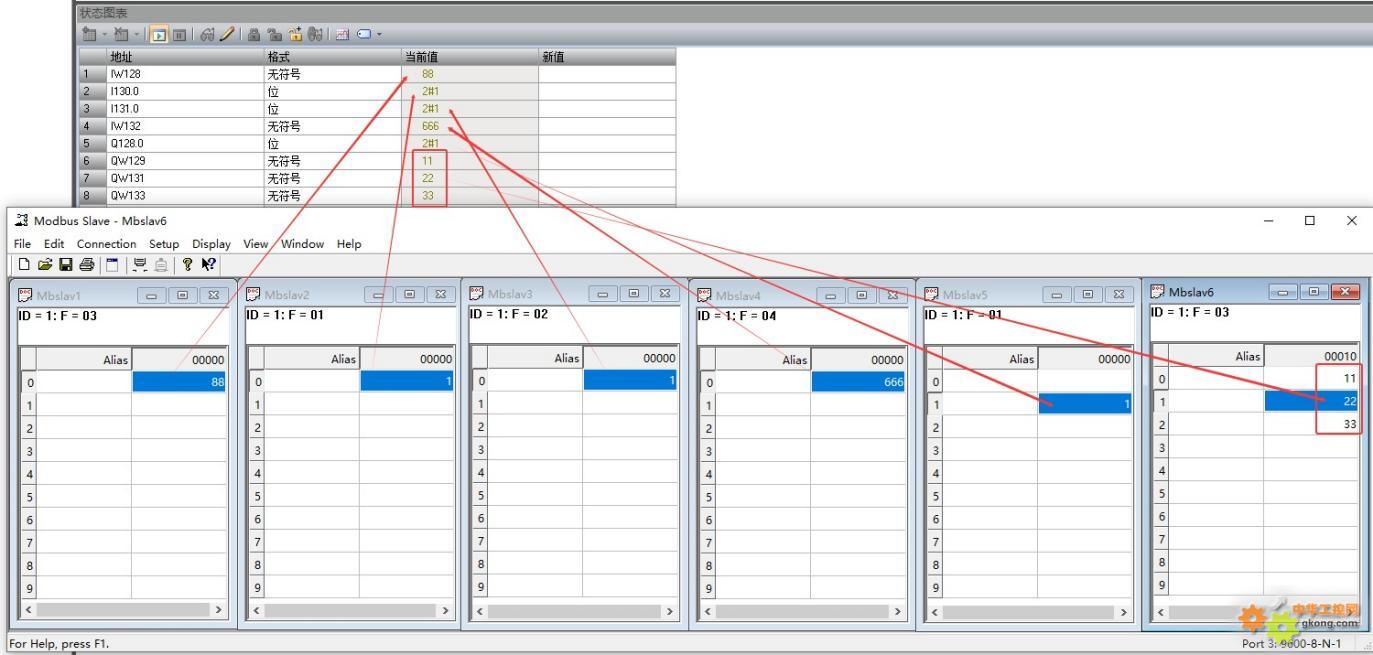Click the New document icon in Modbus Slave
The height and width of the screenshot is (655, 1373).
[23, 264]
